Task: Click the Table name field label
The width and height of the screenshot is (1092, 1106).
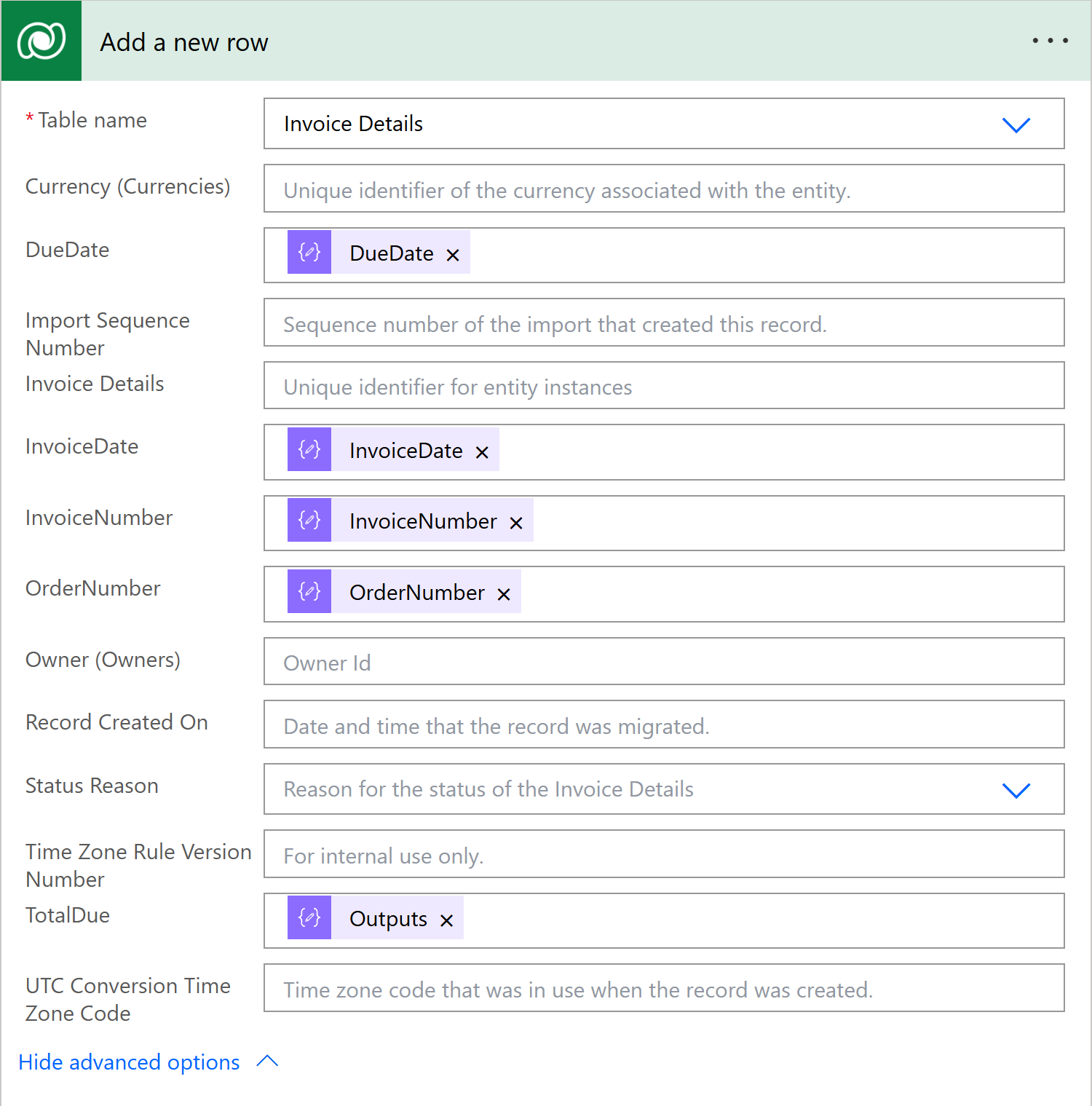Action: 92,120
